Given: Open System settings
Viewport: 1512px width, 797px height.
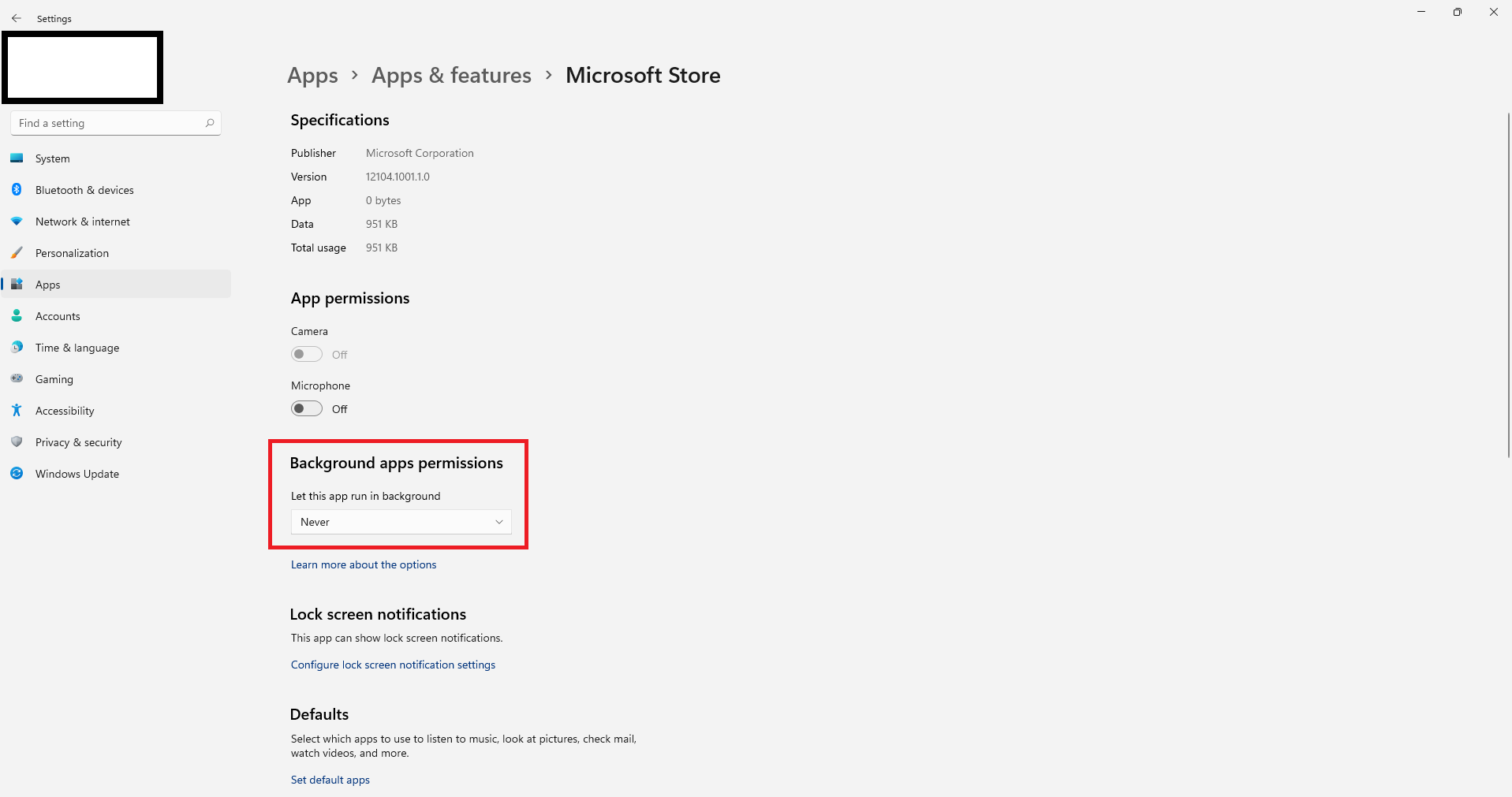Looking at the screenshot, I should [117, 158].
